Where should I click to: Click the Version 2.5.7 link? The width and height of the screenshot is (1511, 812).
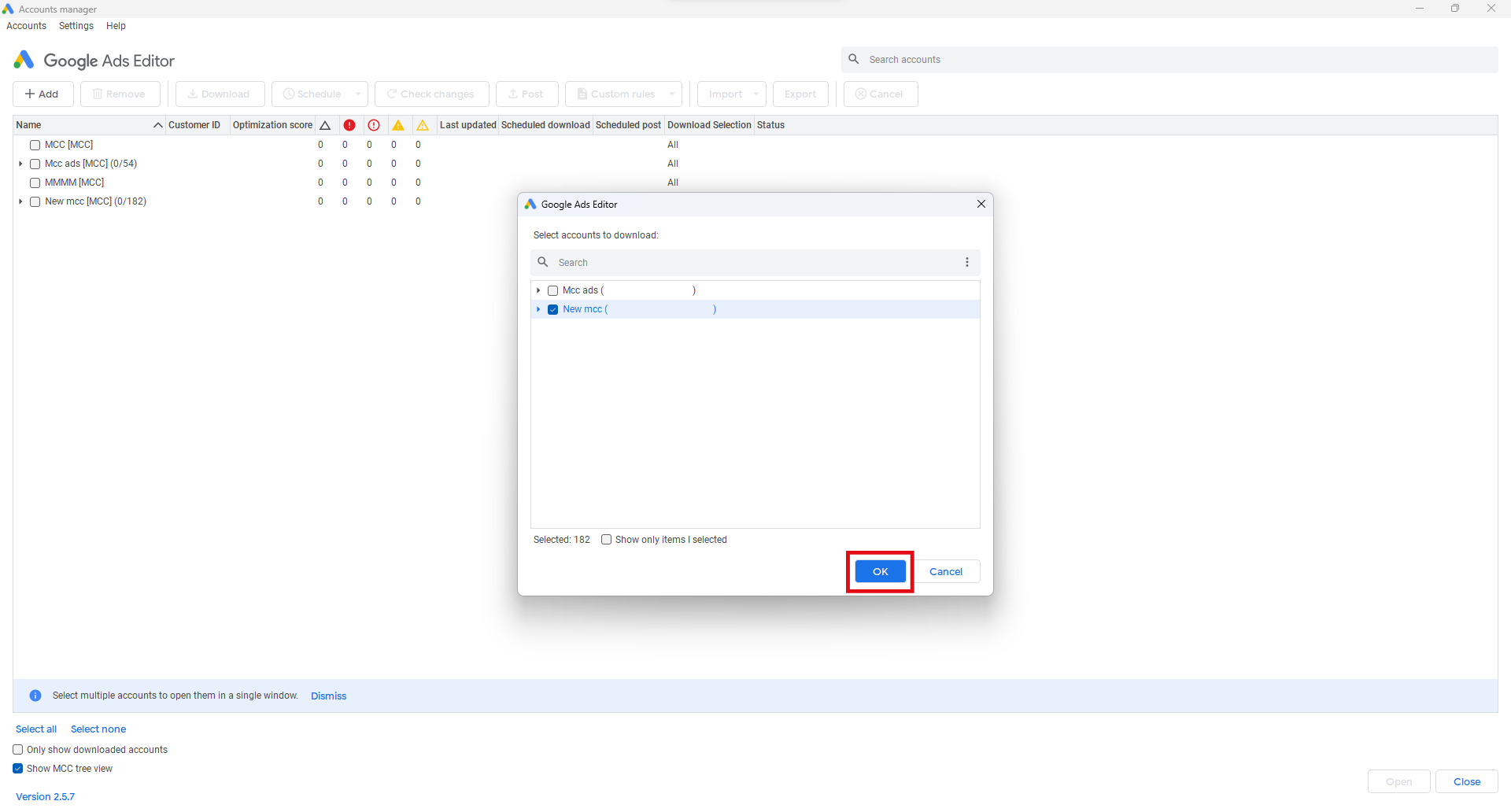[x=45, y=796]
